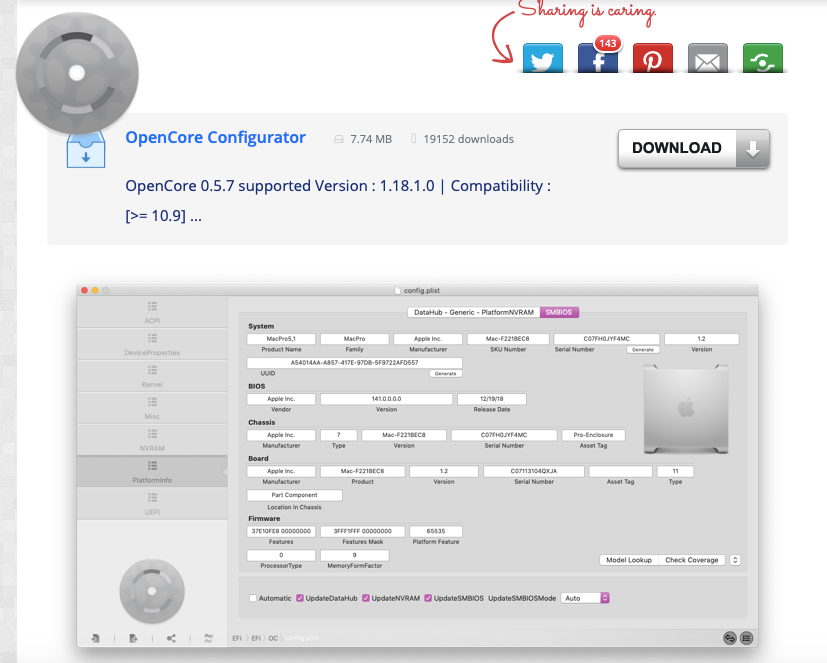Viewport: 827px width, 663px height.
Task: Click the Features Mask field
Action: coord(362,531)
